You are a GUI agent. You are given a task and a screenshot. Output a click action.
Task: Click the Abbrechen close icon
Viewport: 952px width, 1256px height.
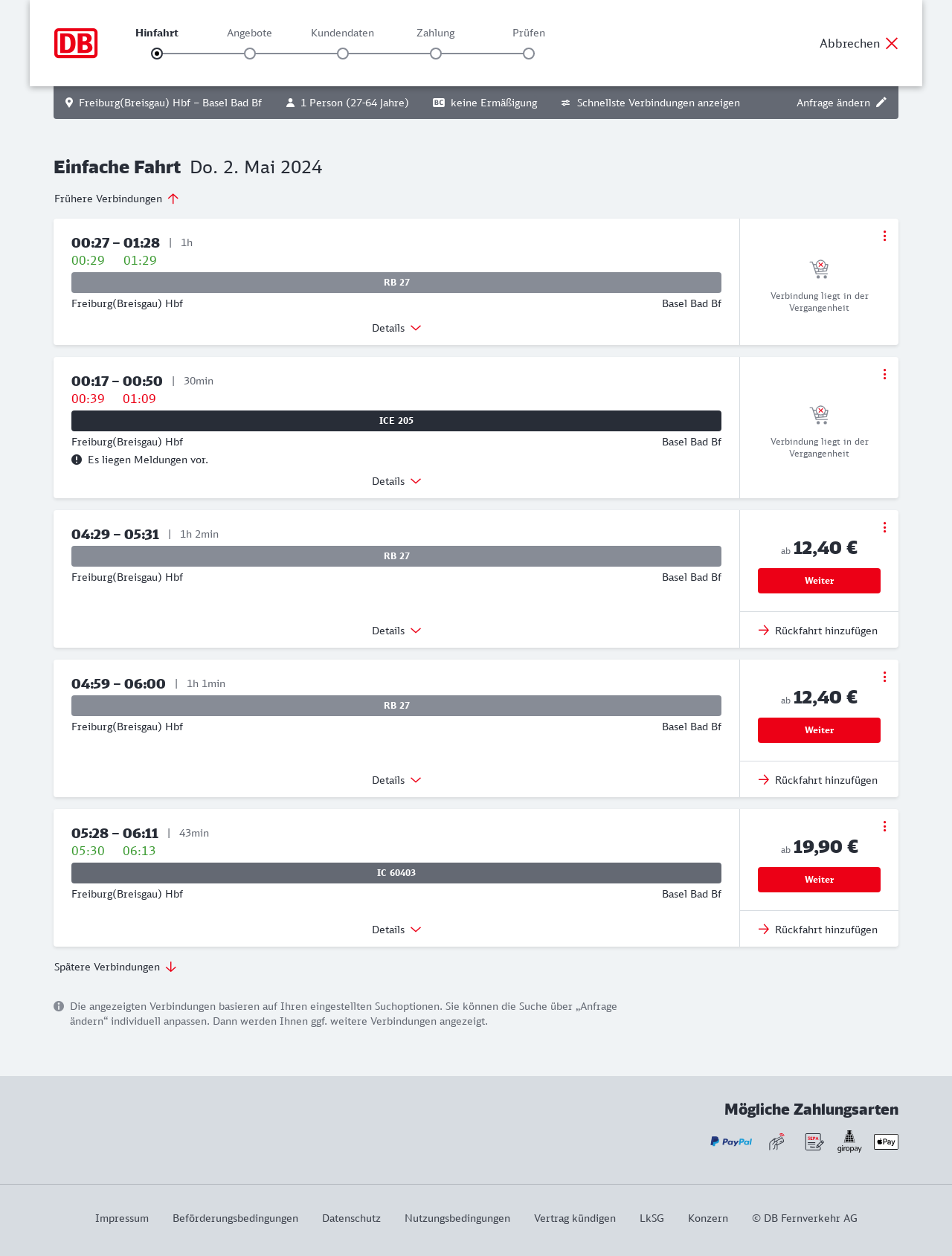tap(892, 43)
